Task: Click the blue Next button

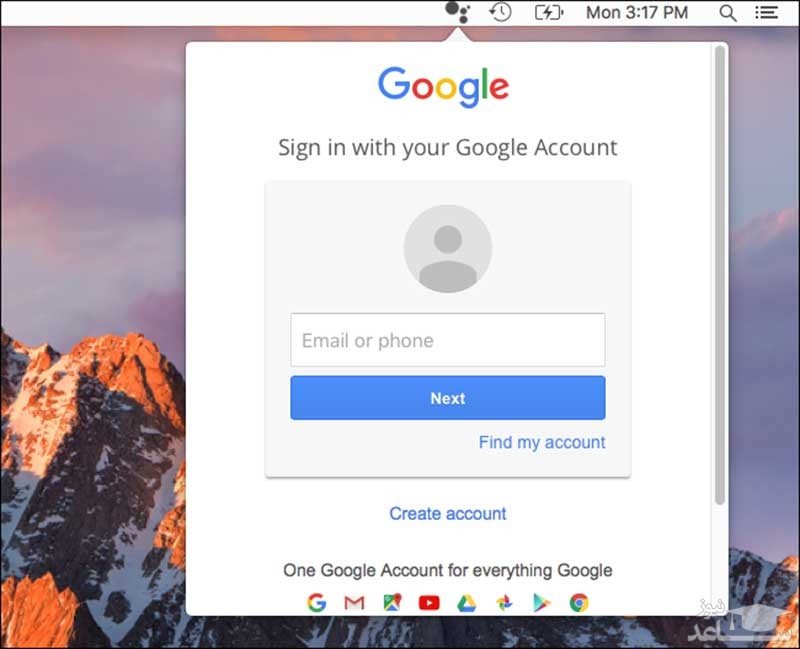Action: coord(448,398)
